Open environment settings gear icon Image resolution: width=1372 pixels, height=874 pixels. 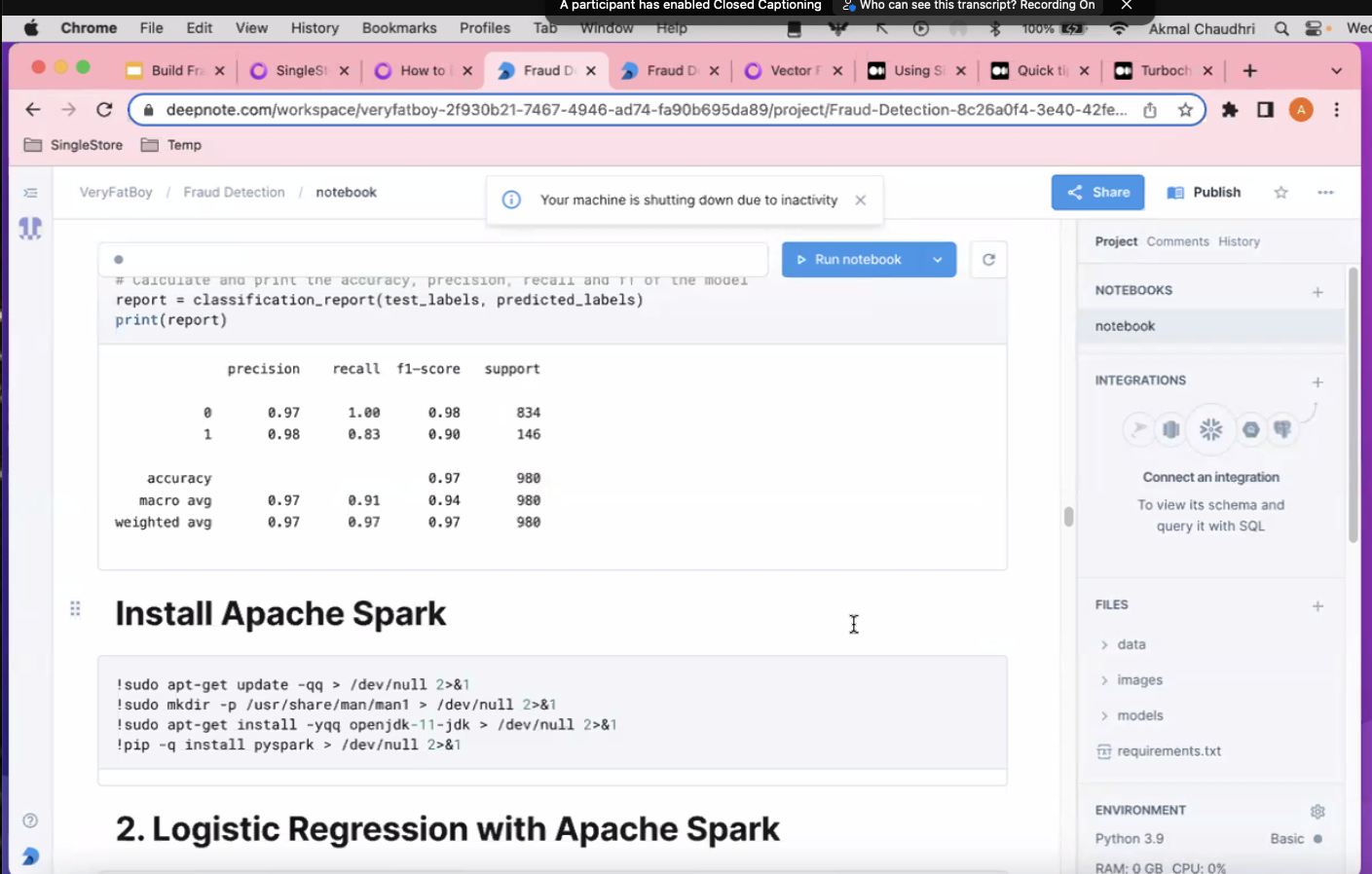(1317, 811)
